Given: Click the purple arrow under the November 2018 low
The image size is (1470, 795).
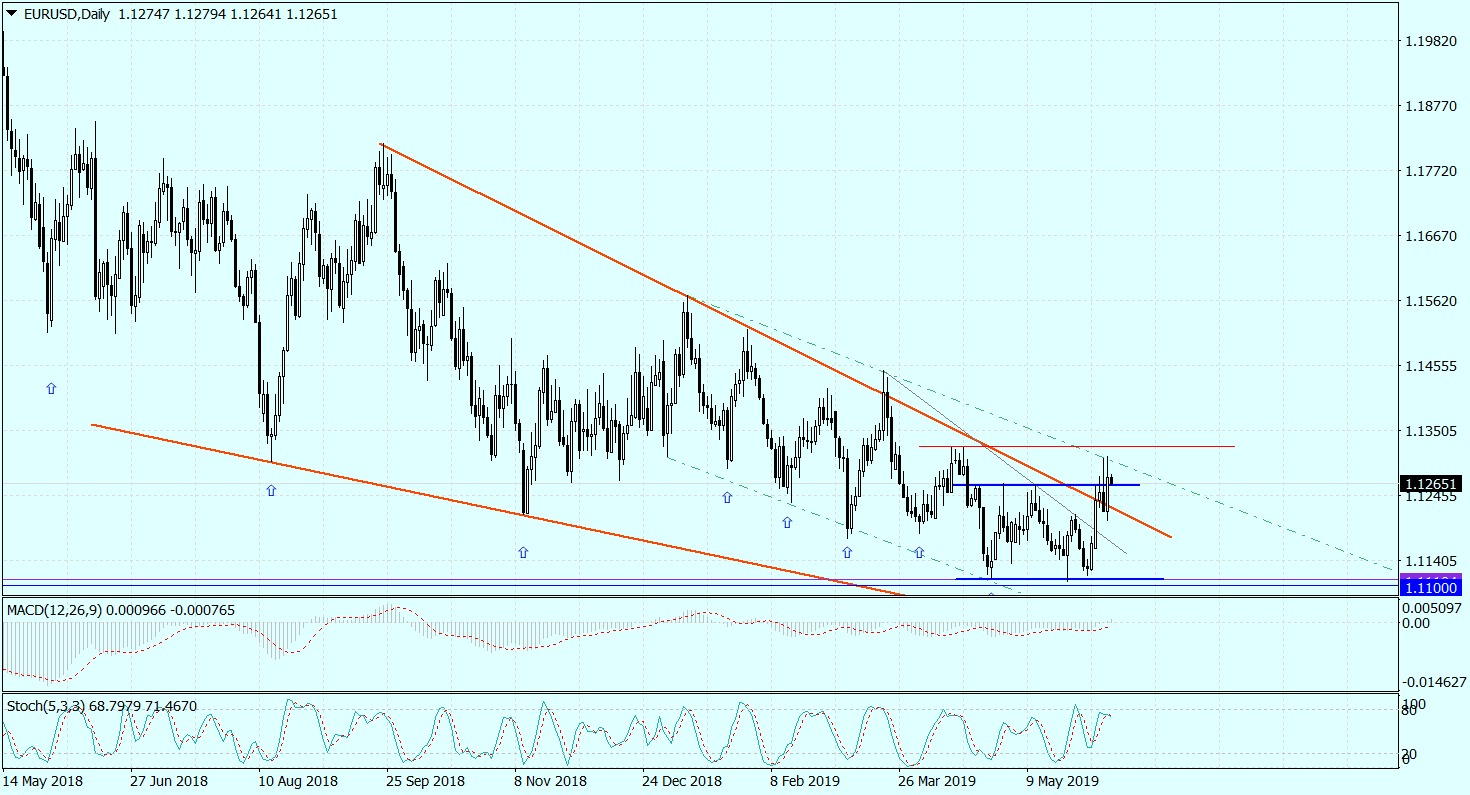Looking at the screenshot, I should (x=523, y=552).
